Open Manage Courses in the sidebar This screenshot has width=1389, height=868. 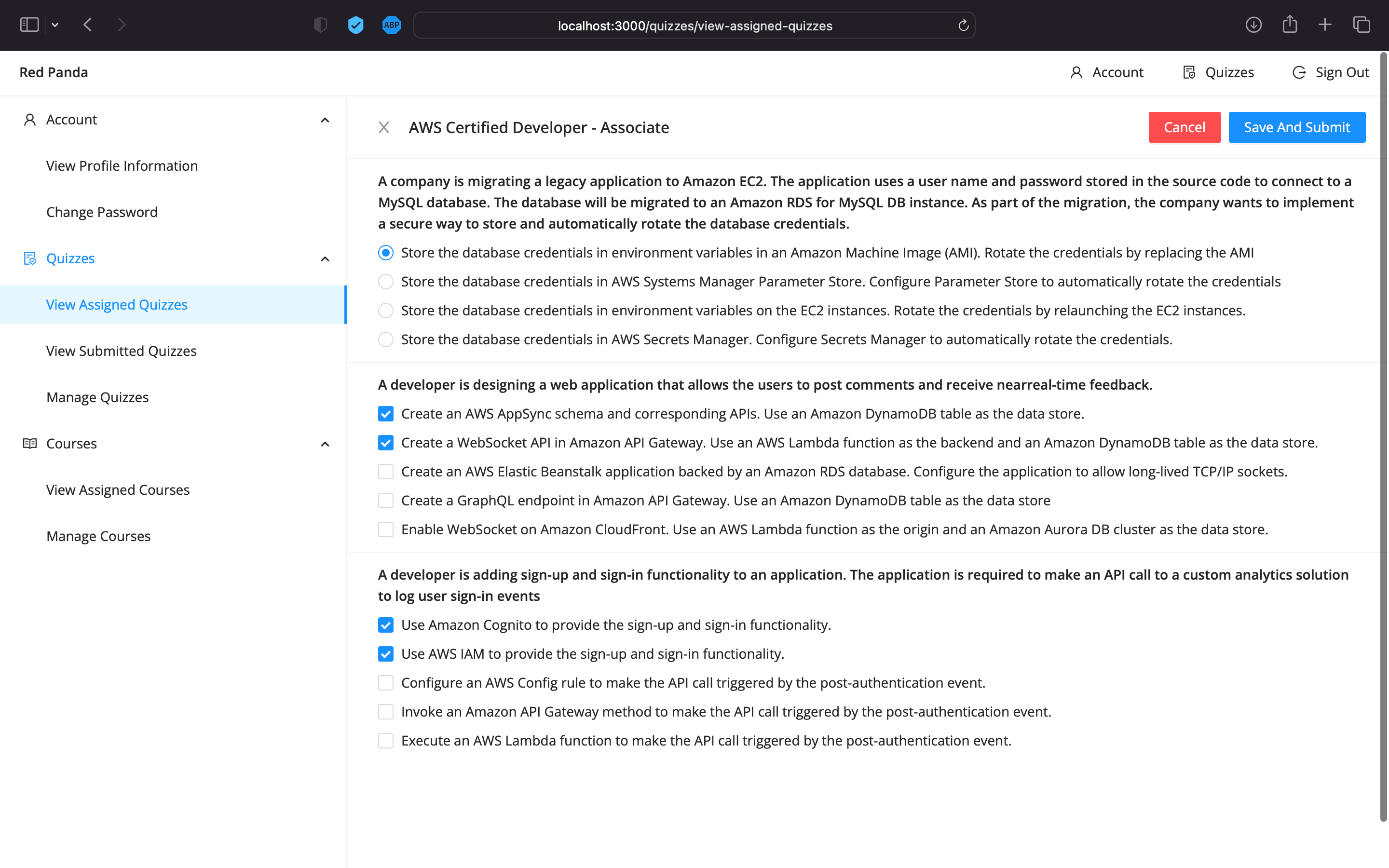click(x=98, y=536)
